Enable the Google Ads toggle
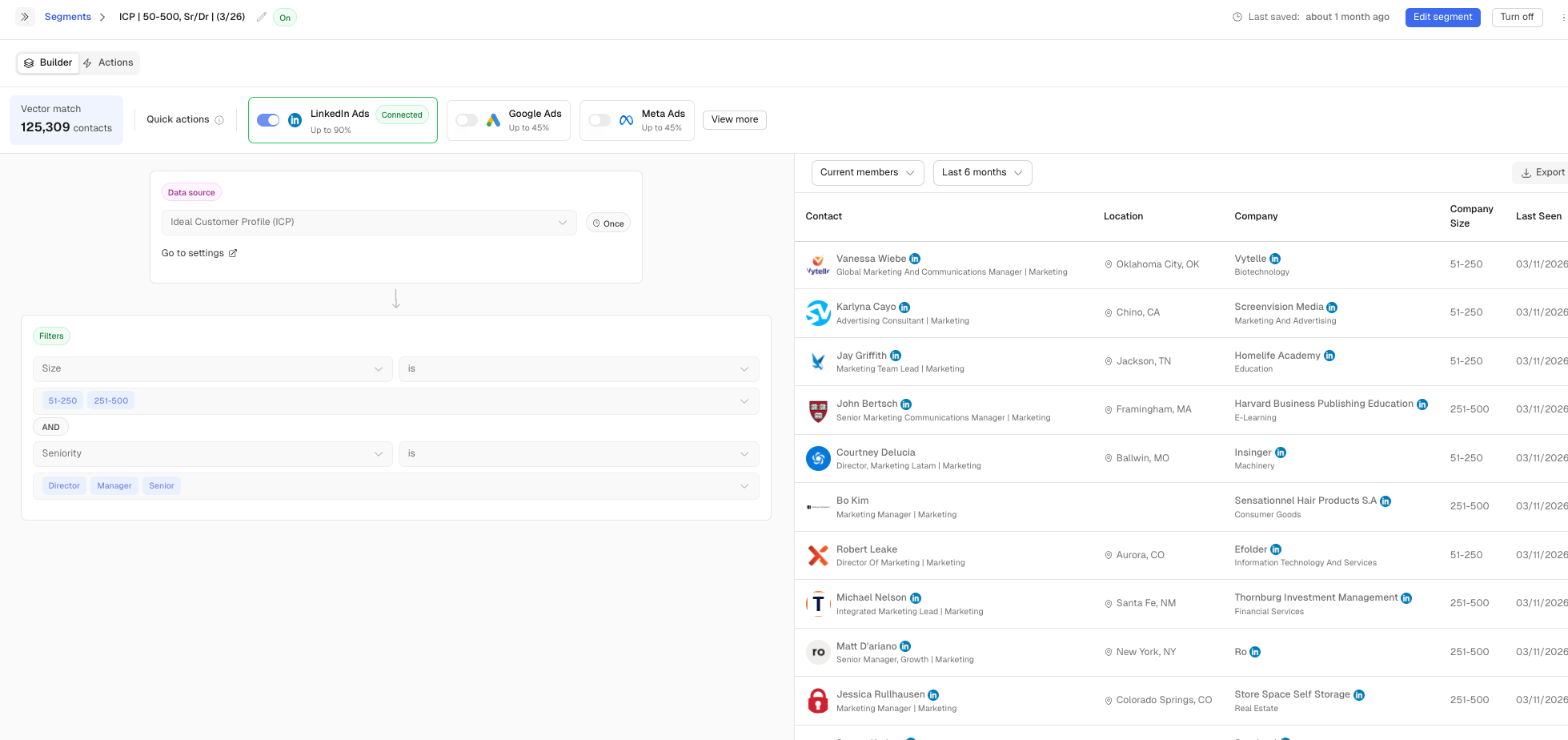Screen dimensions: 1568x740 pyautogui.click(x=467, y=120)
